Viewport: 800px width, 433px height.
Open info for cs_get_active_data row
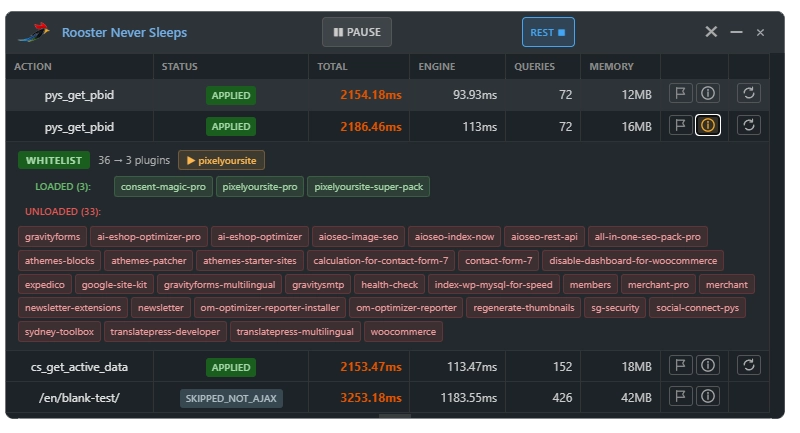pos(708,365)
